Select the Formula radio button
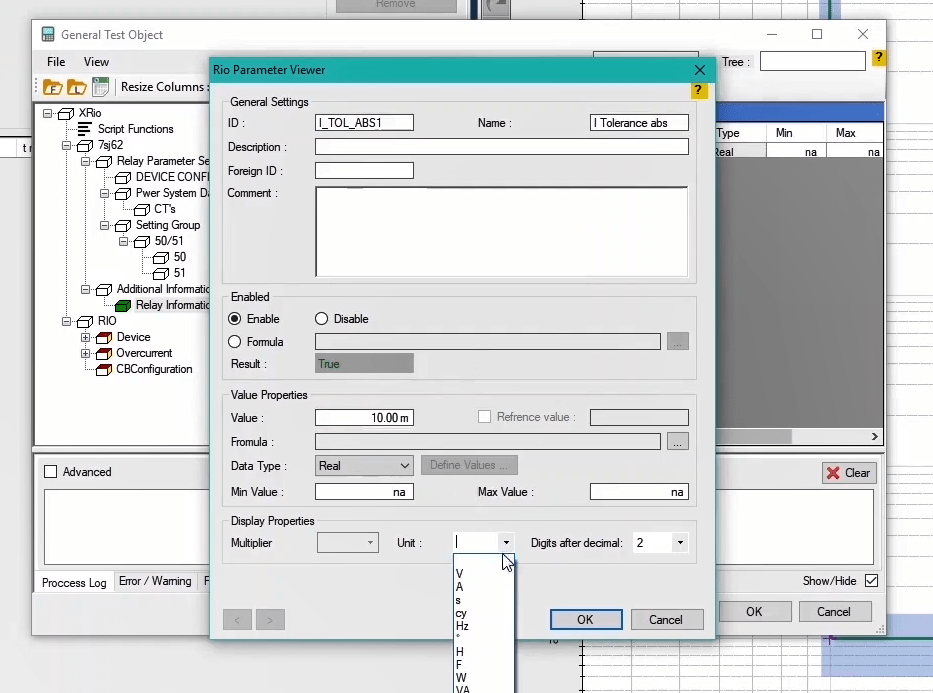The height and width of the screenshot is (693, 933). coord(235,342)
